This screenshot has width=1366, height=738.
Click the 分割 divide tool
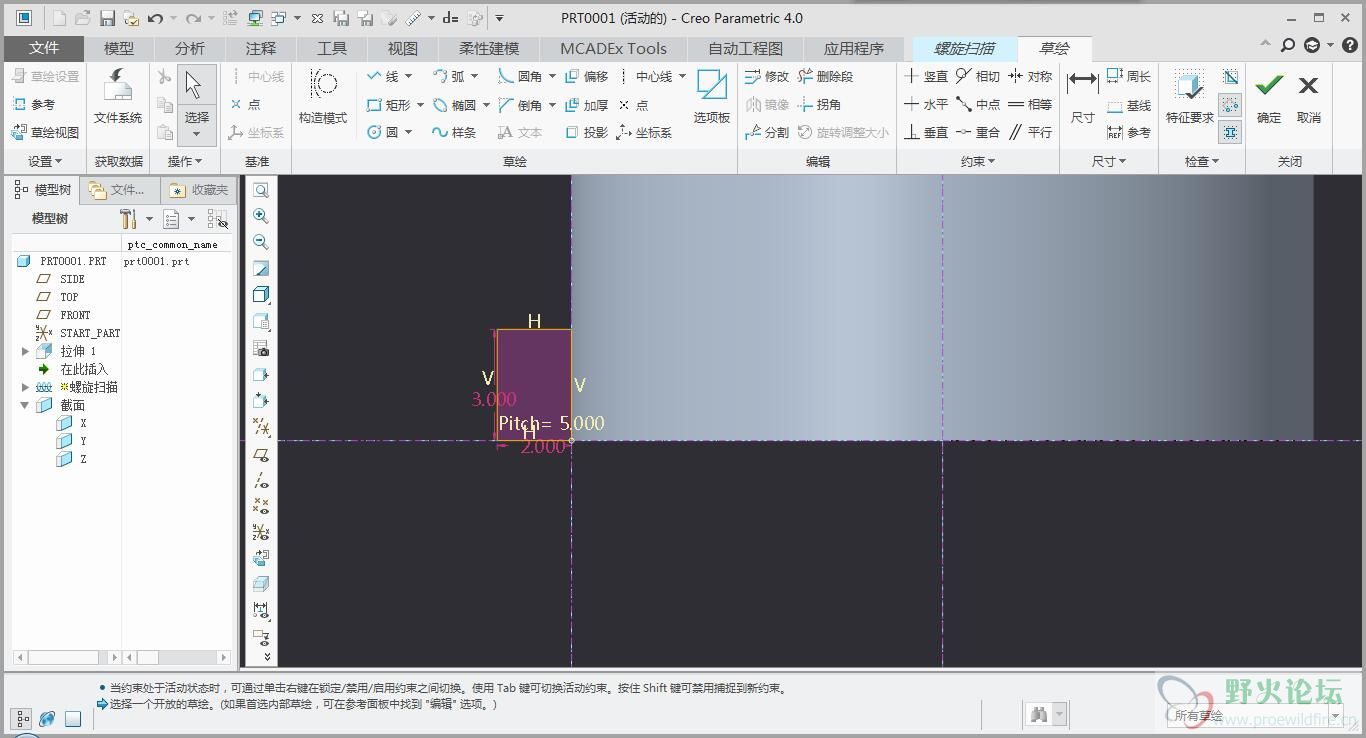767,132
